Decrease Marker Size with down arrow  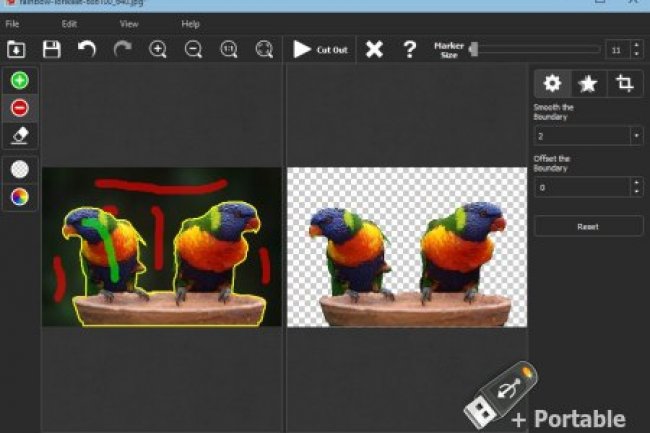(x=637, y=54)
